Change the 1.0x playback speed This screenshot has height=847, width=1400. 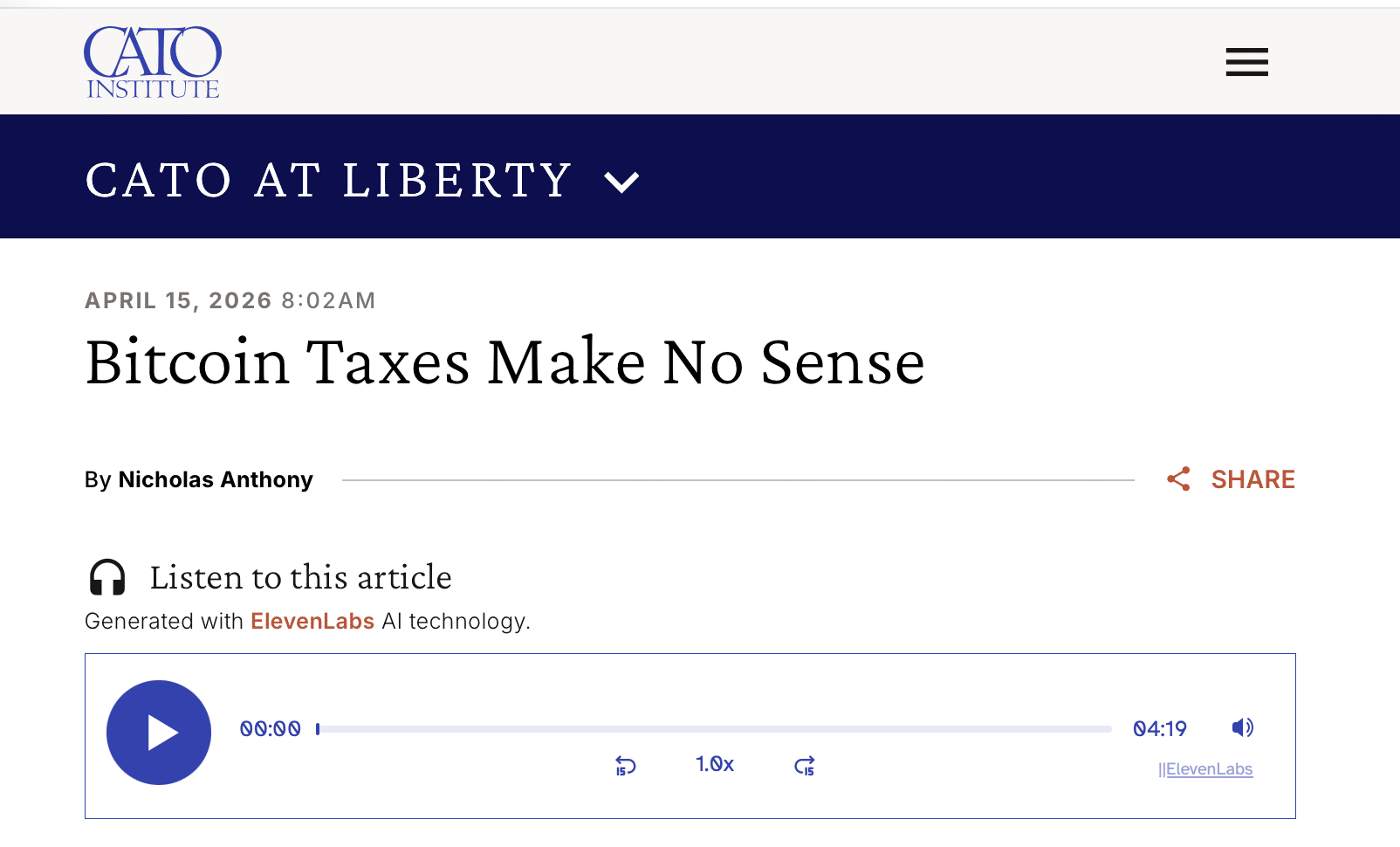pos(715,764)
